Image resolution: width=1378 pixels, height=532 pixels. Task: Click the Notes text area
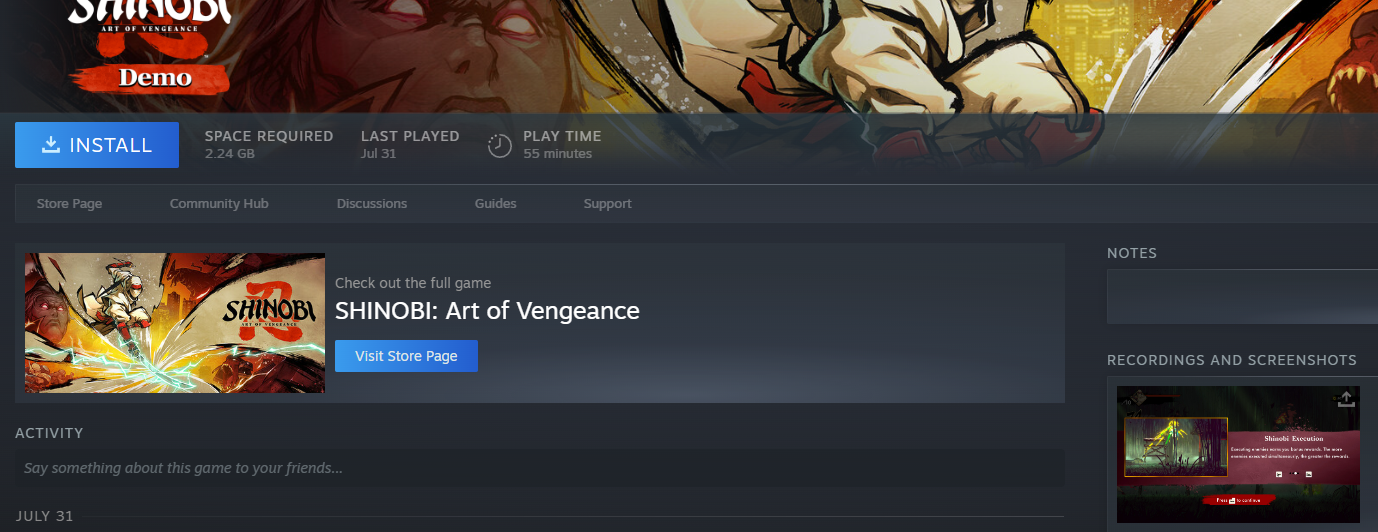click(x=1242, y=297)
